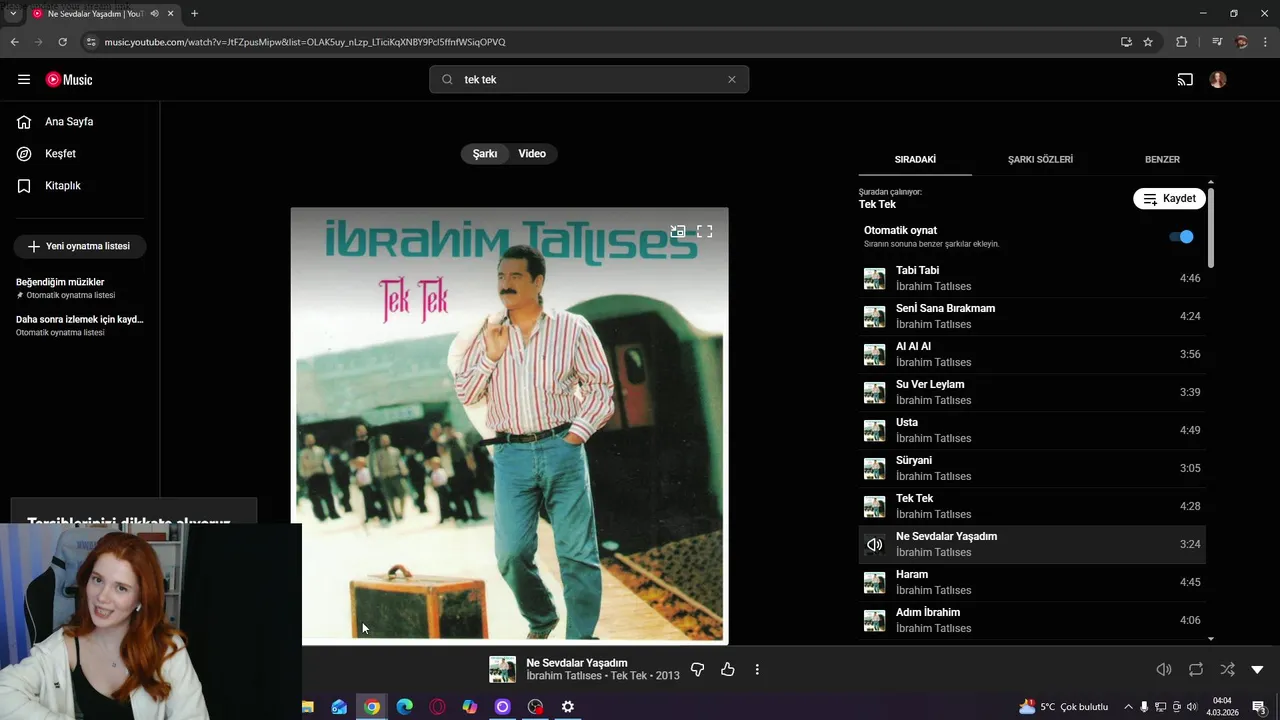
Task: Open Chrome from the Windows taskbar
Action: pyautogui.click(x=371, y=707)
